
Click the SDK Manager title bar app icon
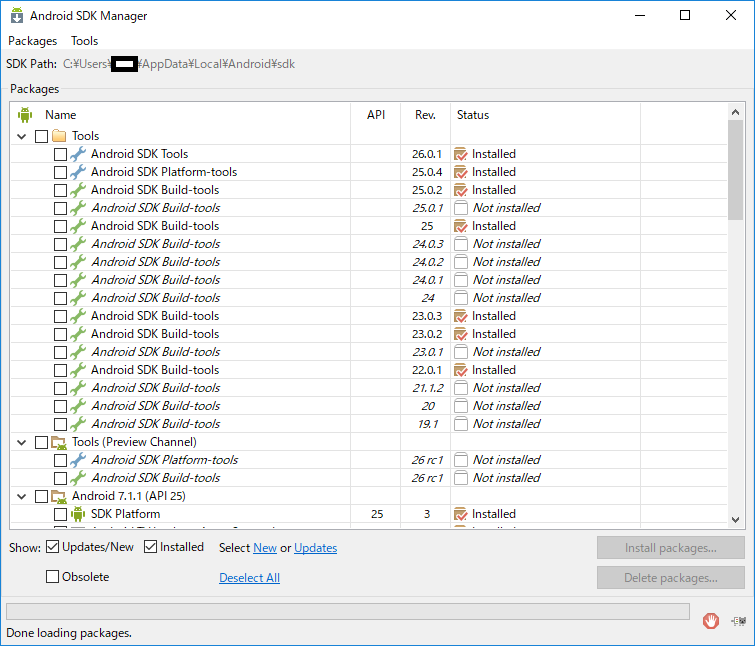pos(17,15)
